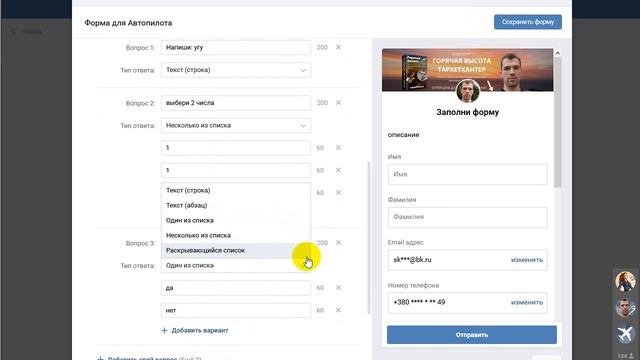Remove second option '1' of Question 2

pyautogui.click(x=338, y=170)
